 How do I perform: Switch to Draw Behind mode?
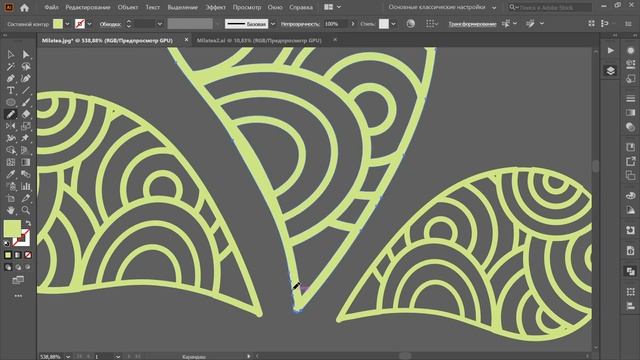(x=18, y=267)
